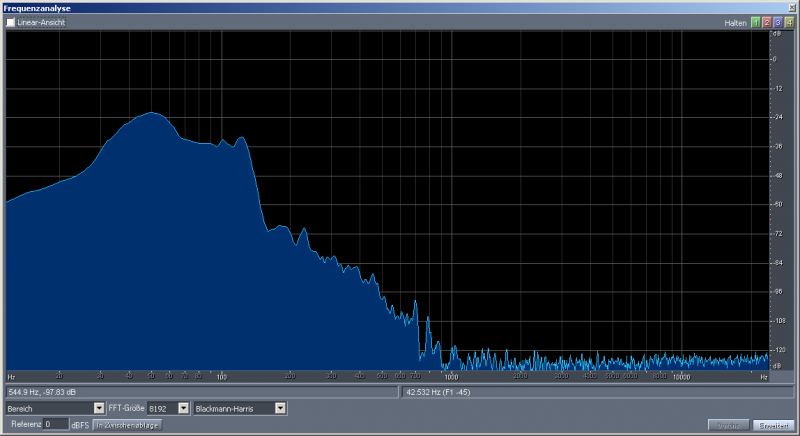Click the Erweitert button
800x436 pixels.
[x=771, y=425]
